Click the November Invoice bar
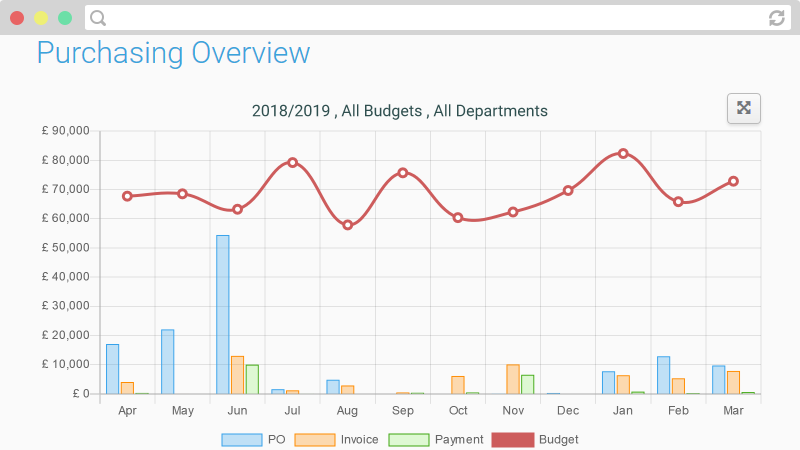Viewport: 800px width, 450px height. click(513, 379)
